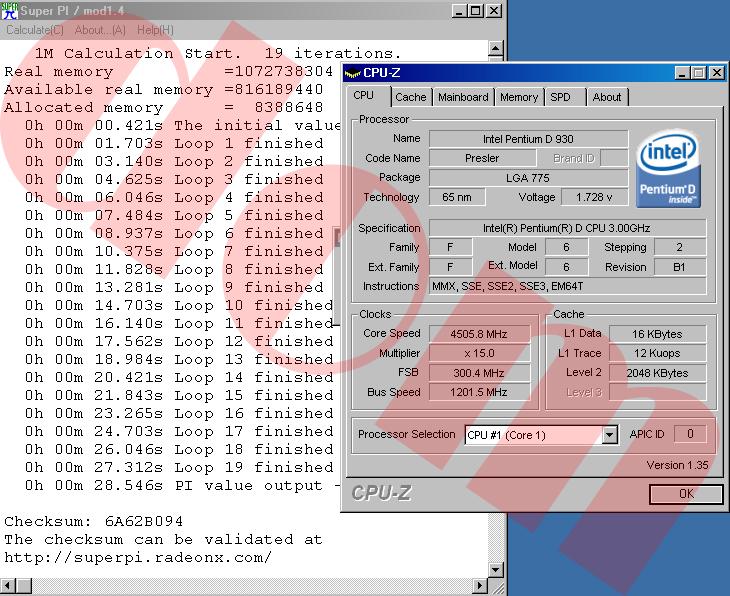This screenshot has height=596, width=730.
Task: Click the Loop 10 finished line
Action: (179, 305)
